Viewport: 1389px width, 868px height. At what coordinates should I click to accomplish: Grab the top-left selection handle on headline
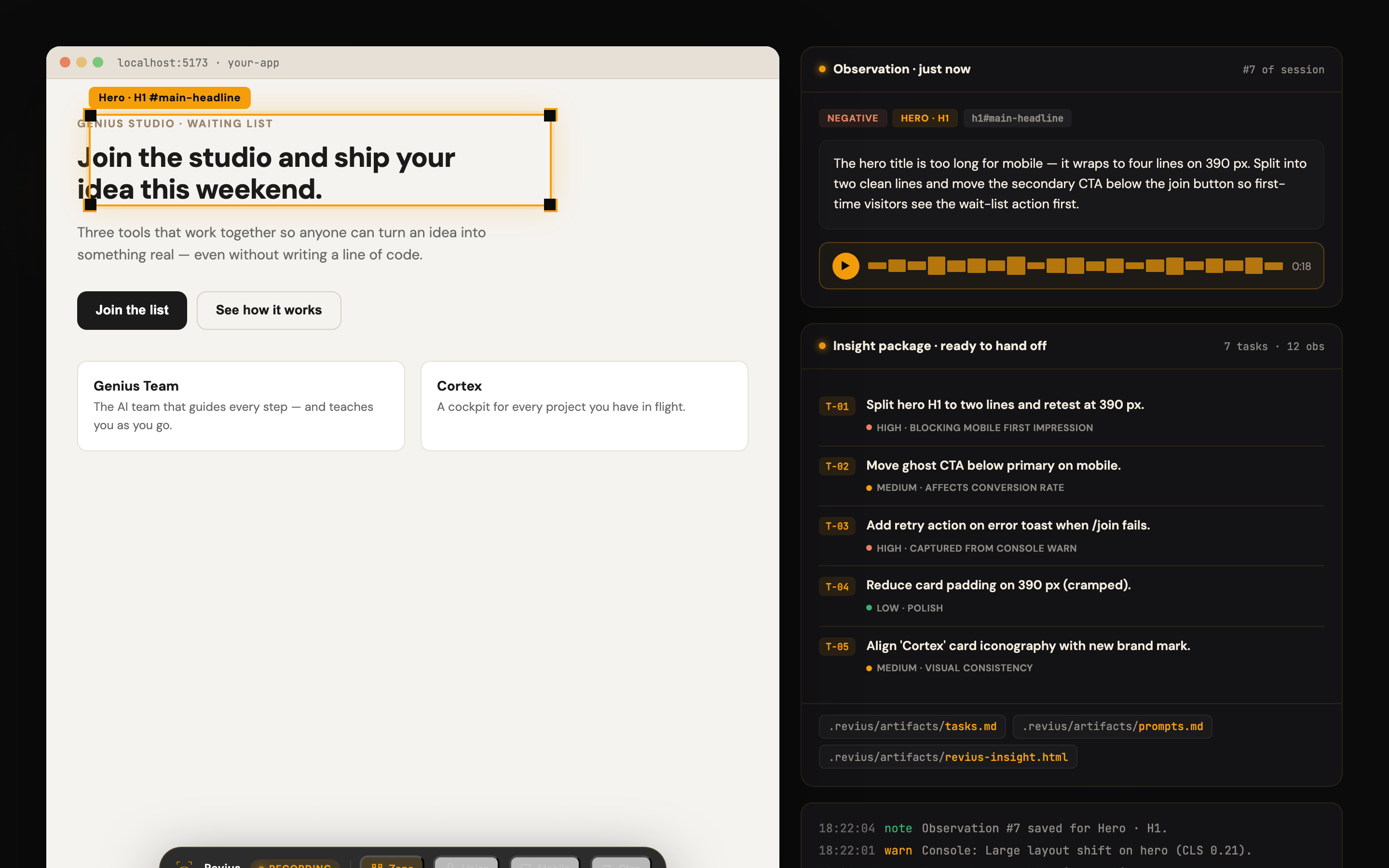(x=90, y=115)
